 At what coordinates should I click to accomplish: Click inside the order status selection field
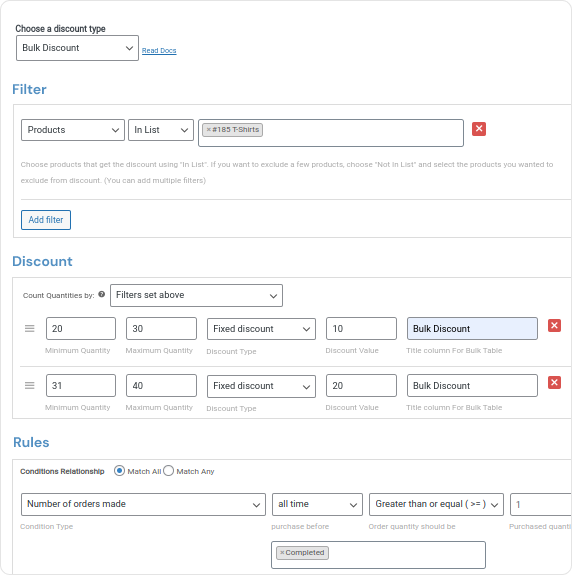tap(378, 555)
